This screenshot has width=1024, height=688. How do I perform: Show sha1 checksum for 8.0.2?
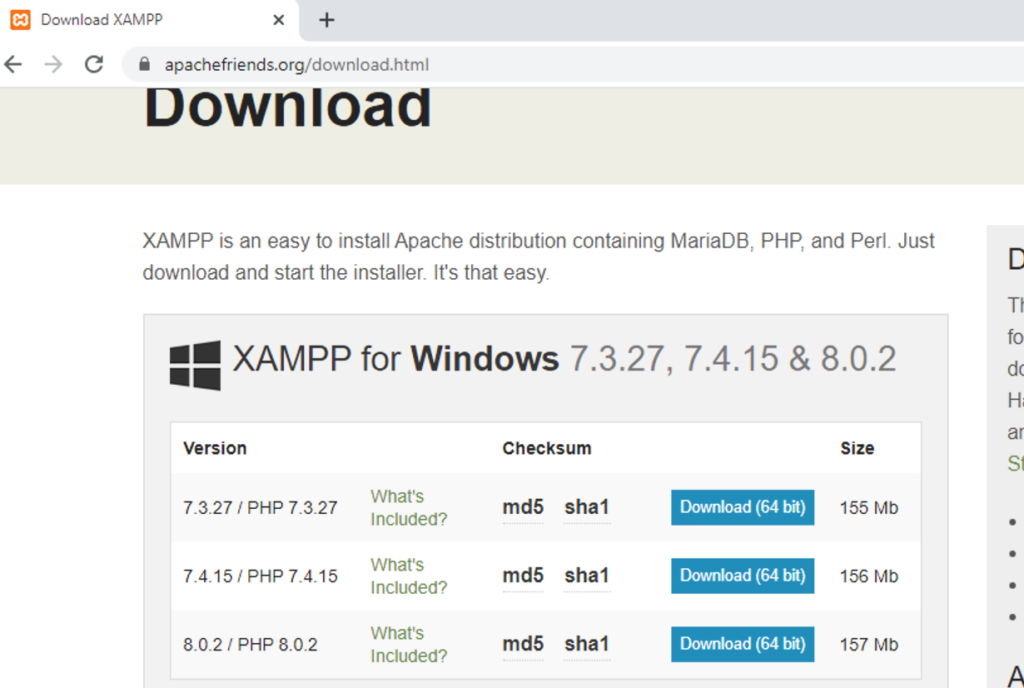click(586, 644)
